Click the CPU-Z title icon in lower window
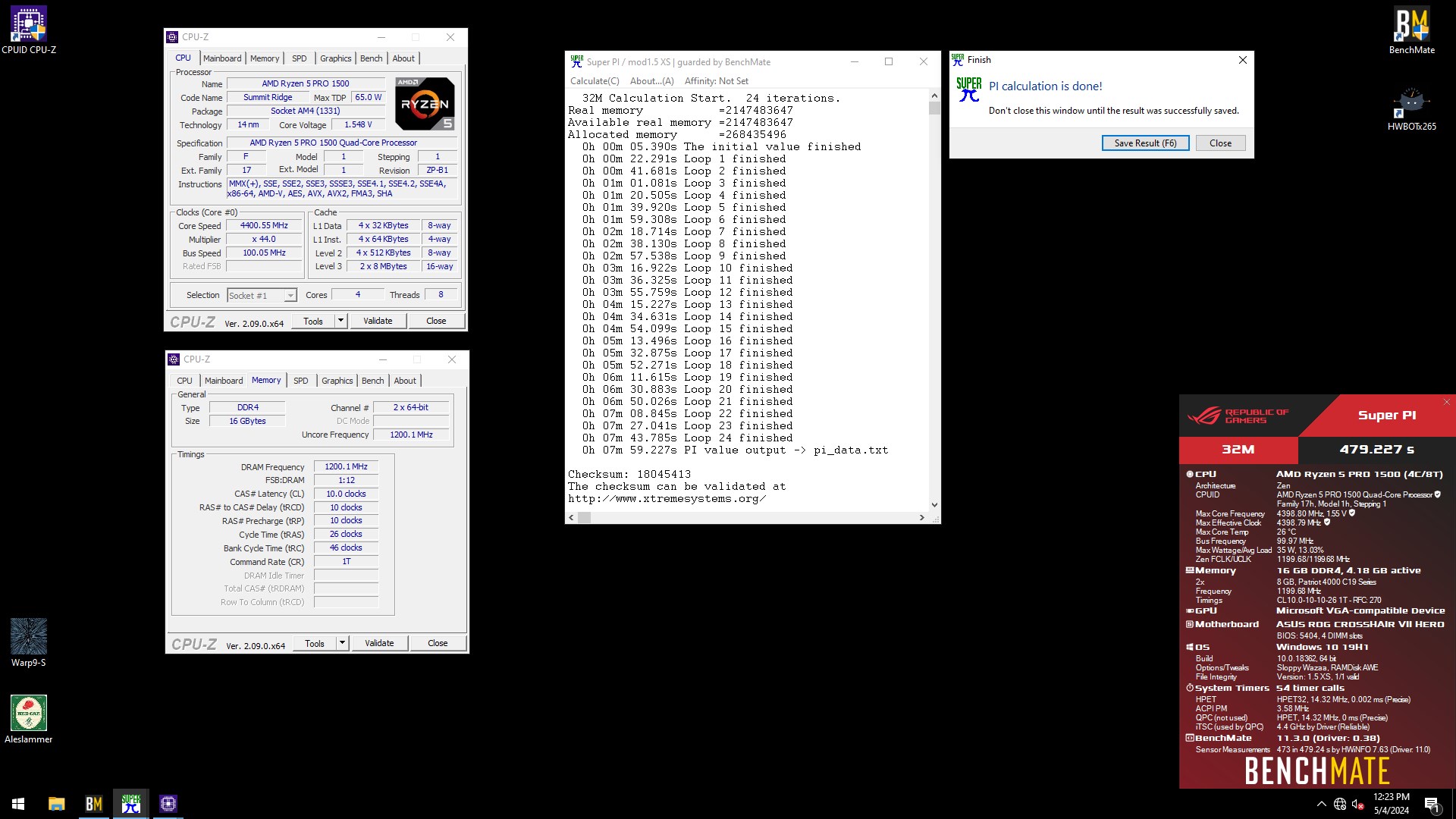The height and width of the screenshot is (819, 1456). 174,359
